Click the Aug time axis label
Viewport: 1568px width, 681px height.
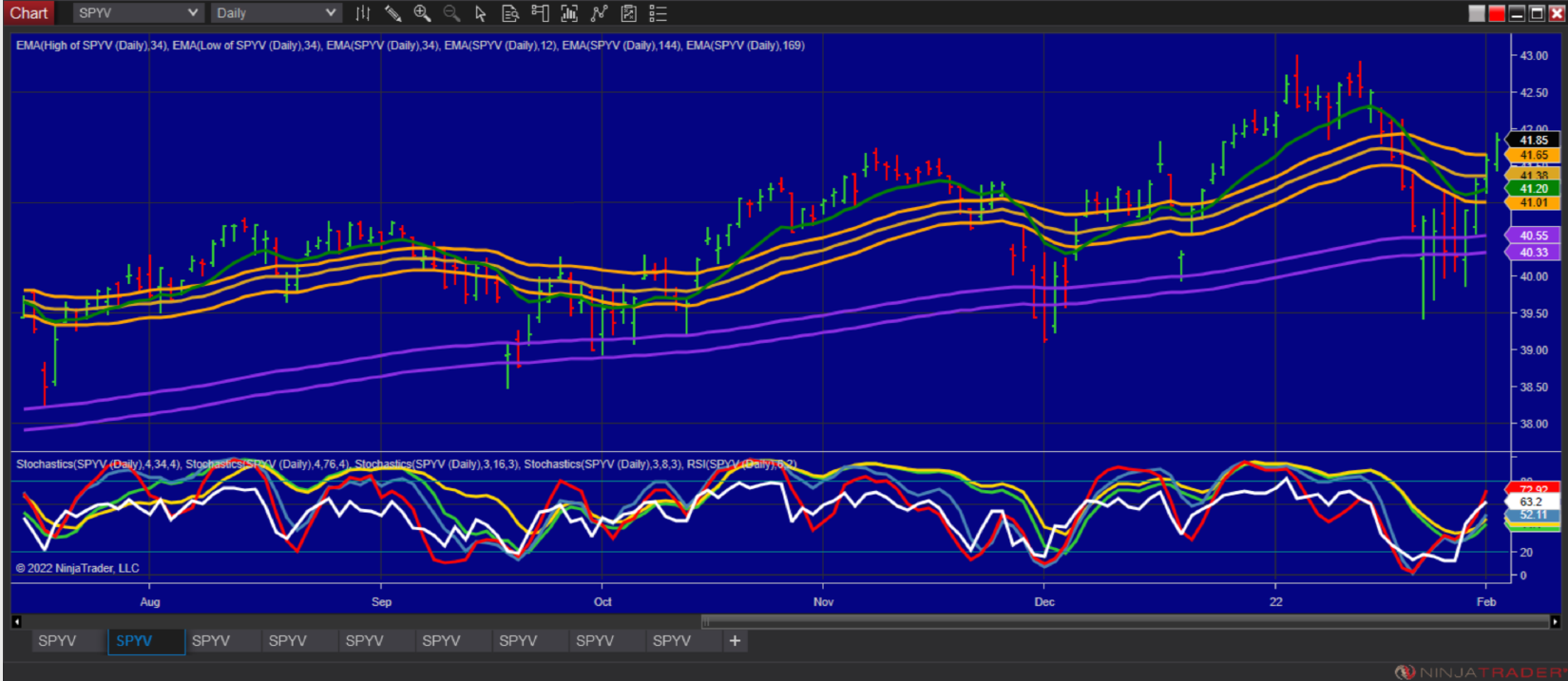click(150, 602)
